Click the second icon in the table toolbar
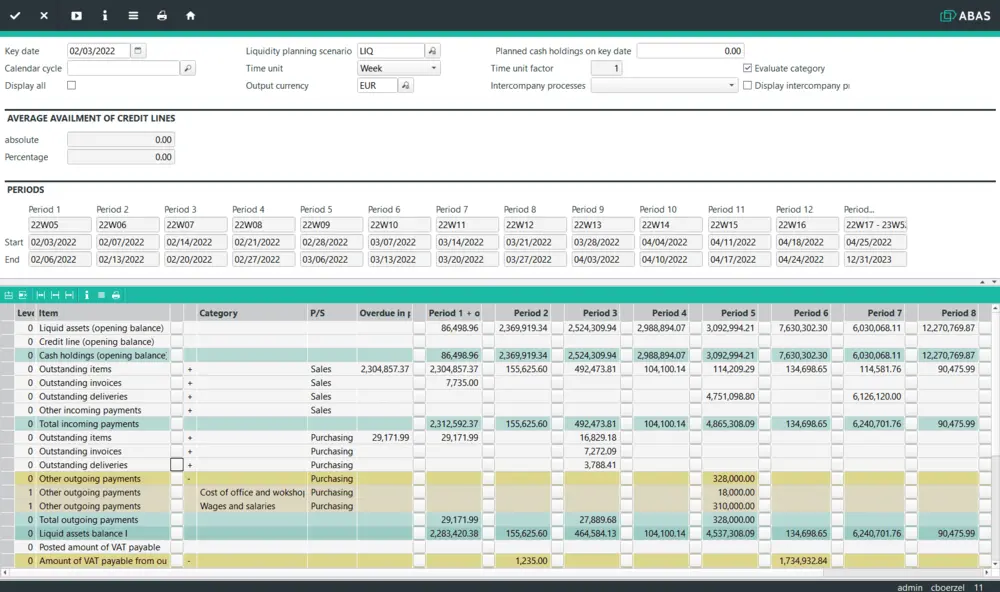 coord(22,295)
